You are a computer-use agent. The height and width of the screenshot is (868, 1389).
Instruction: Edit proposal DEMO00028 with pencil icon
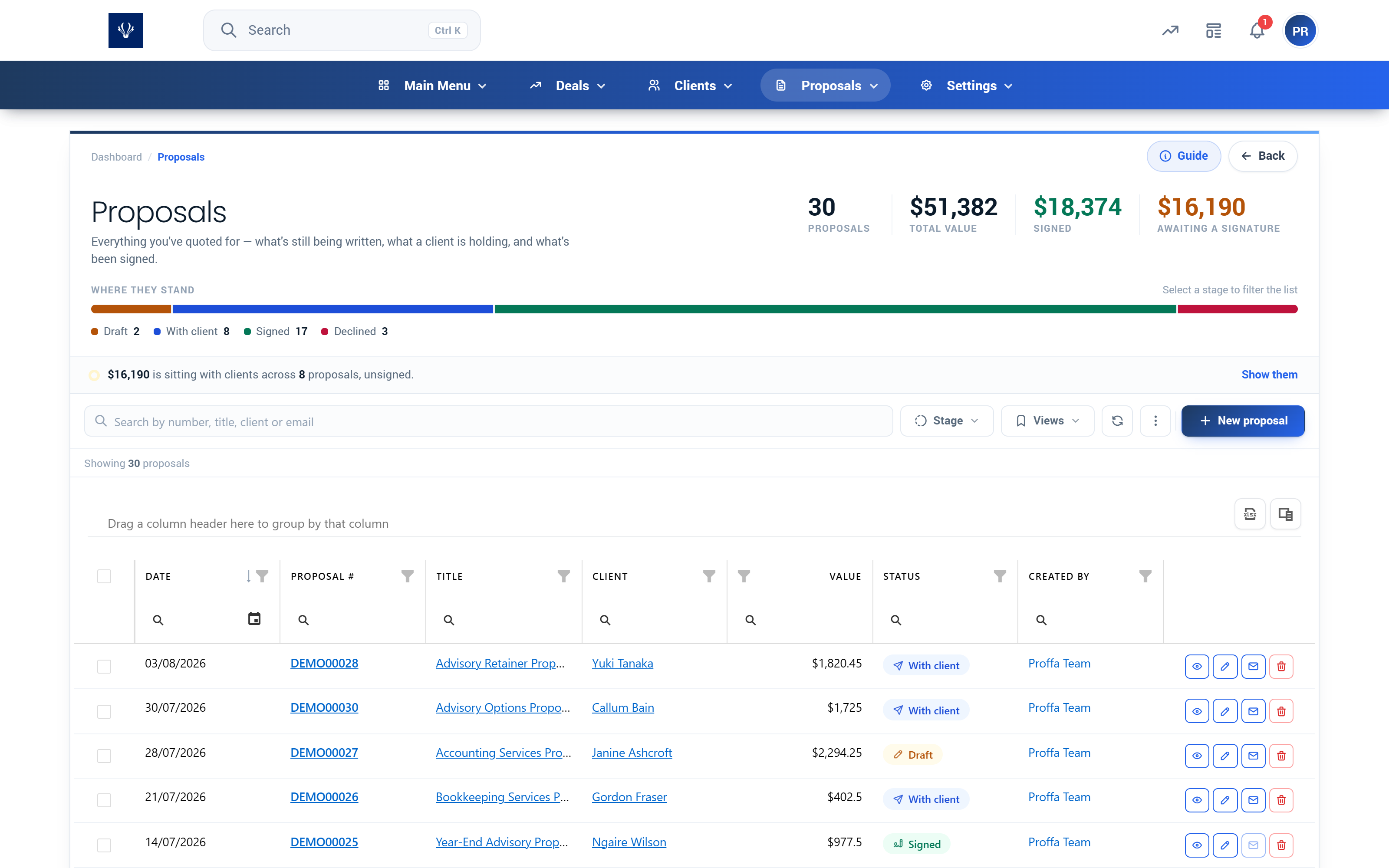pos(1225,667)
